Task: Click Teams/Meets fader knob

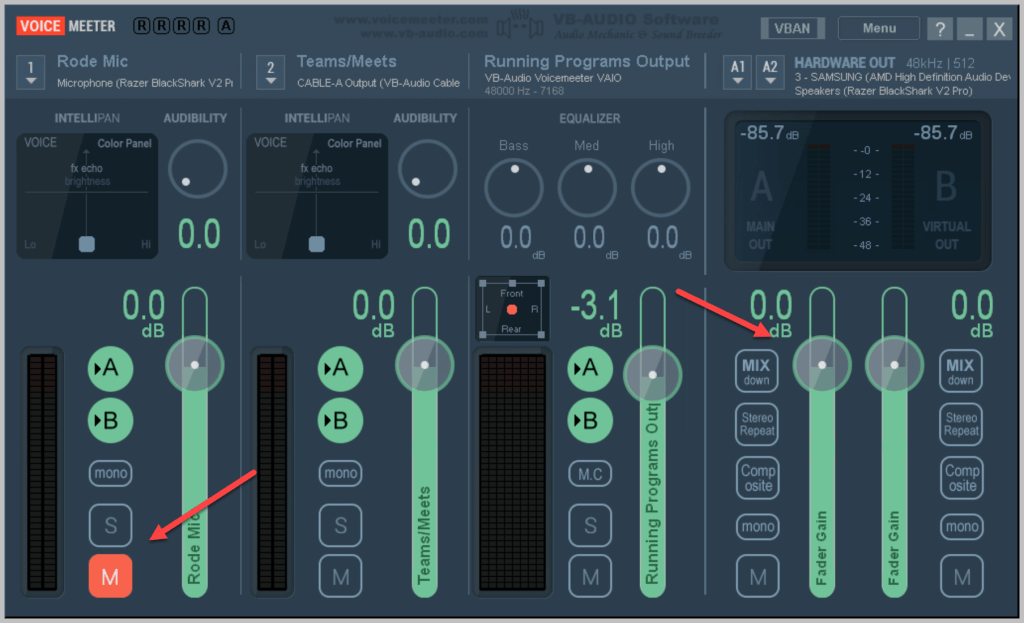Action: click(x=424, y=365)
